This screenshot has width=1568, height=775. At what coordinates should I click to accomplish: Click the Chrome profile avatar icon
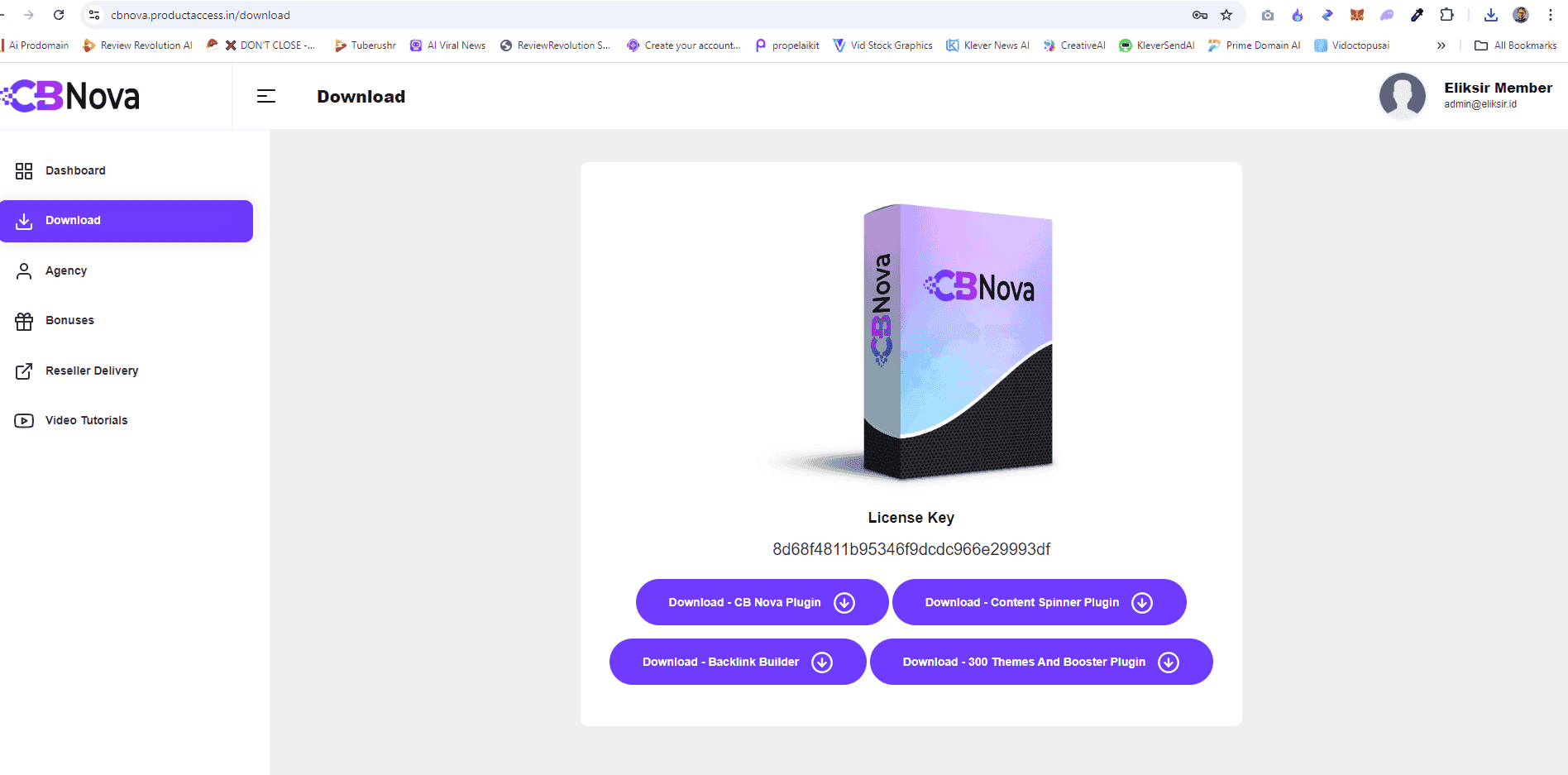[x=1521, y=15]
